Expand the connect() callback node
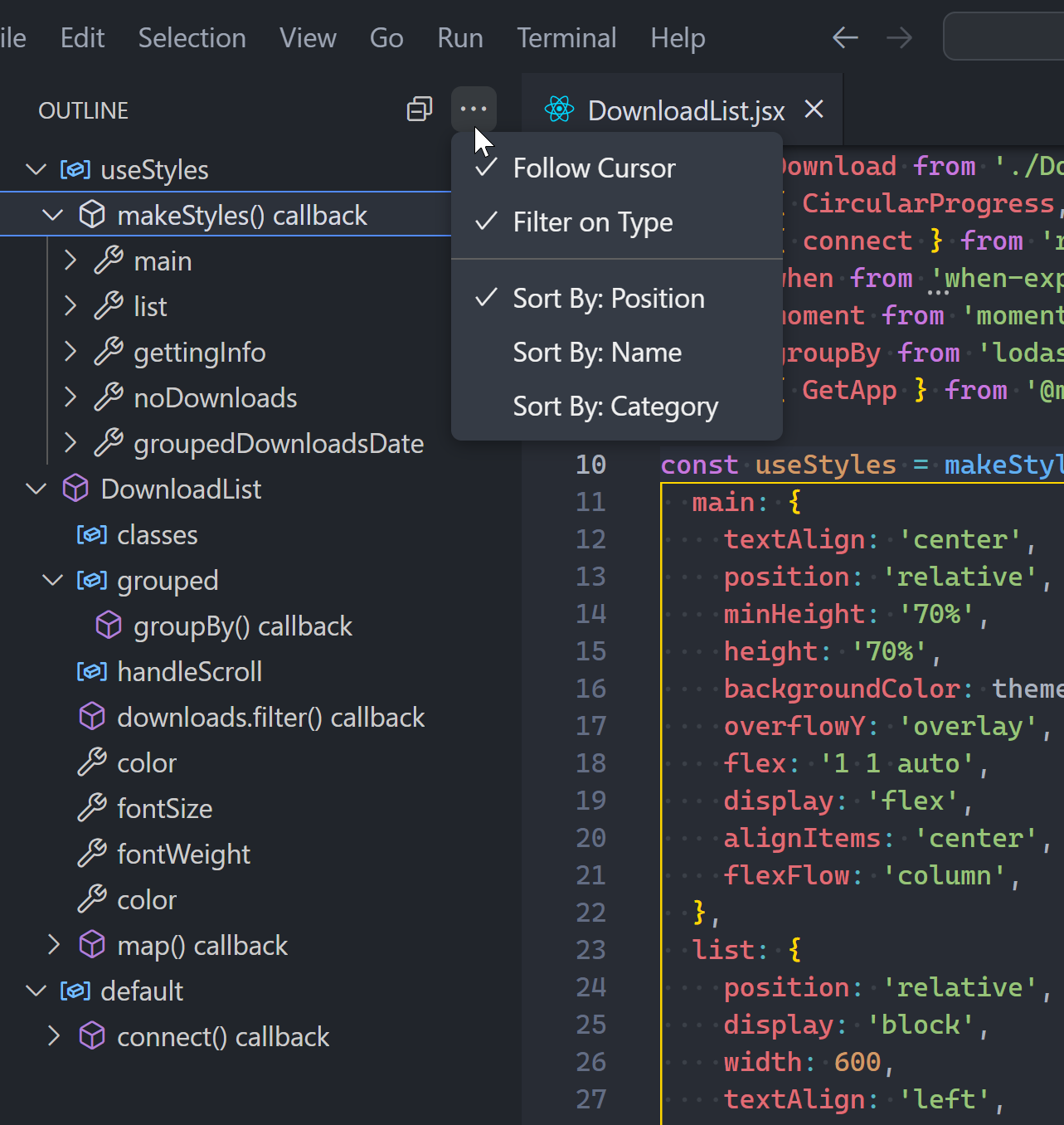Viewport: 1064px width, 1125px height. point(54,1036)
